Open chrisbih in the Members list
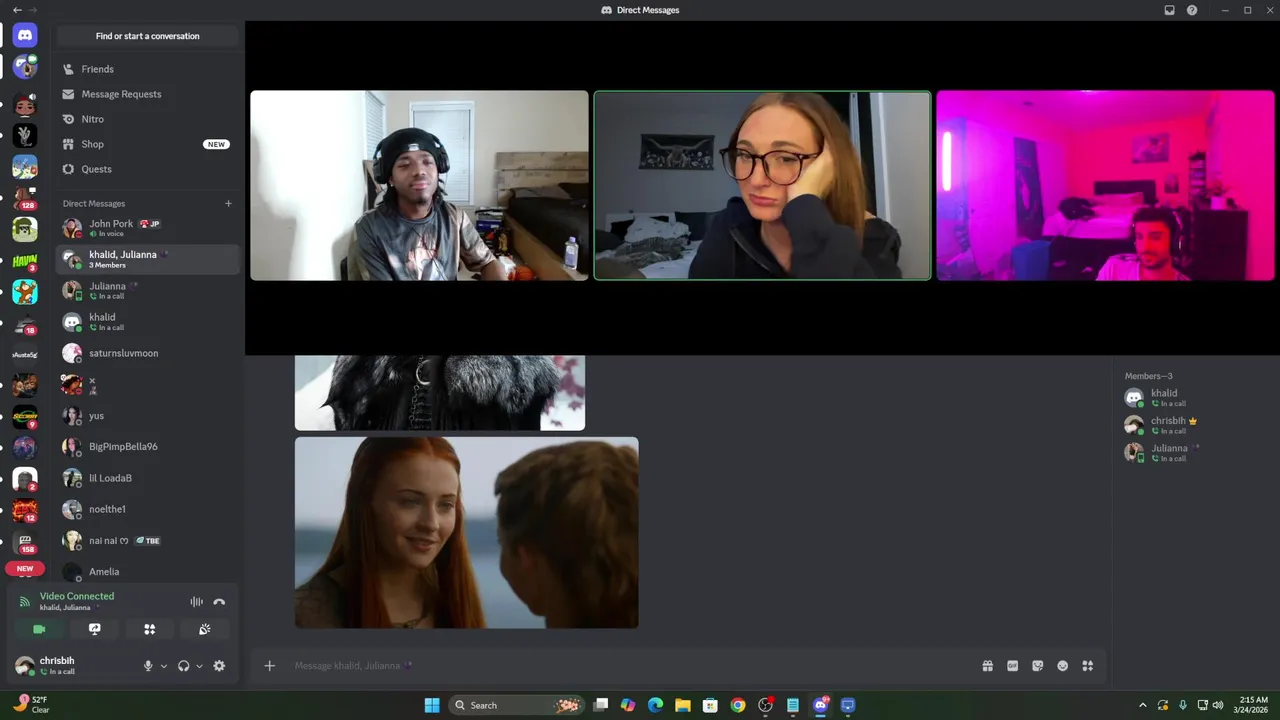This screenshot has height=720, width=1280. 1190,425
